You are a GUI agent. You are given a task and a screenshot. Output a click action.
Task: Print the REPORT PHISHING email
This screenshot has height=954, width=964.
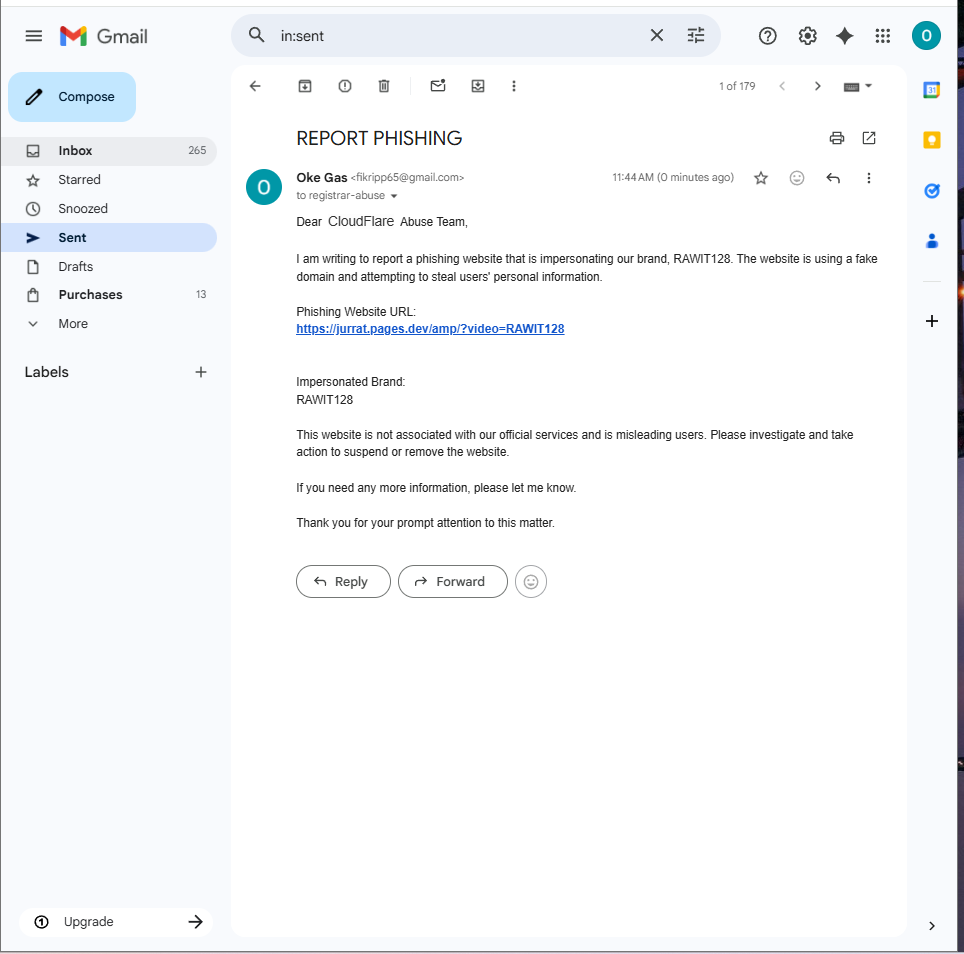click(837, 138)
